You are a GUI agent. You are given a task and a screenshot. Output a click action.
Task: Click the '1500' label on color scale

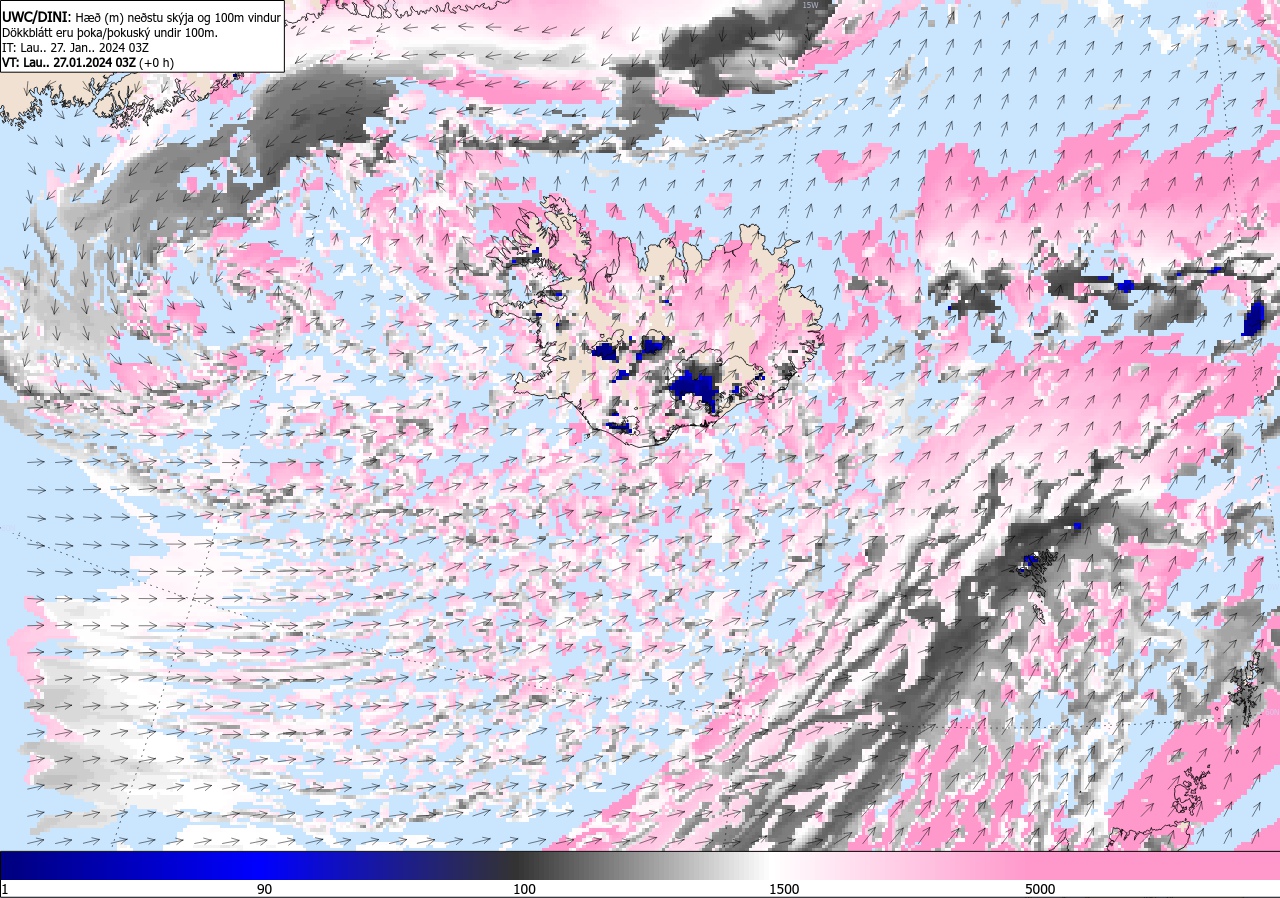point(784,889)
